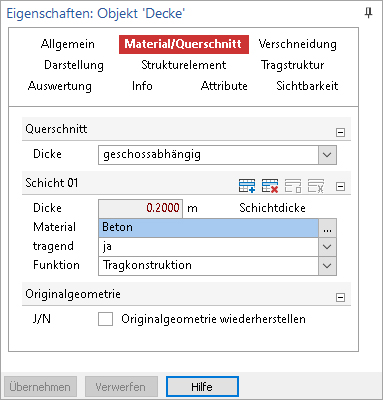Screen dimensions: 383x400
Task: Open the Tragstruktur tab
Action: tap(292, 65)
